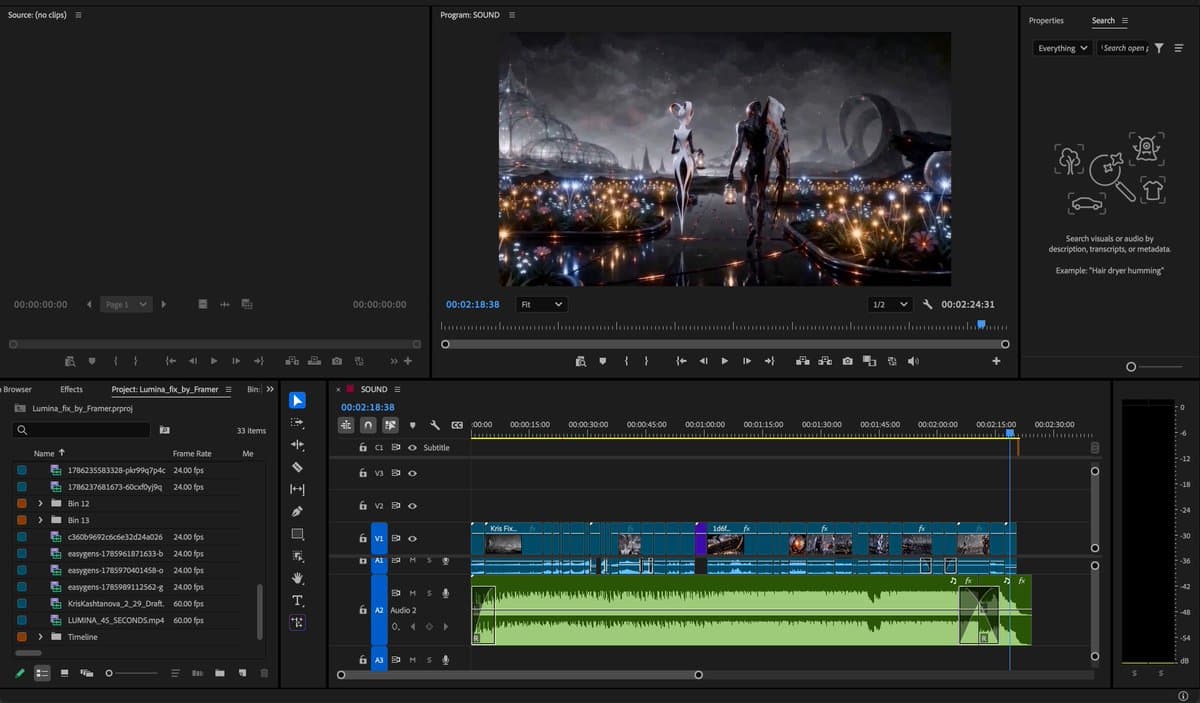
Task: Toggle V1 track visibility eye
Action: 412,538
